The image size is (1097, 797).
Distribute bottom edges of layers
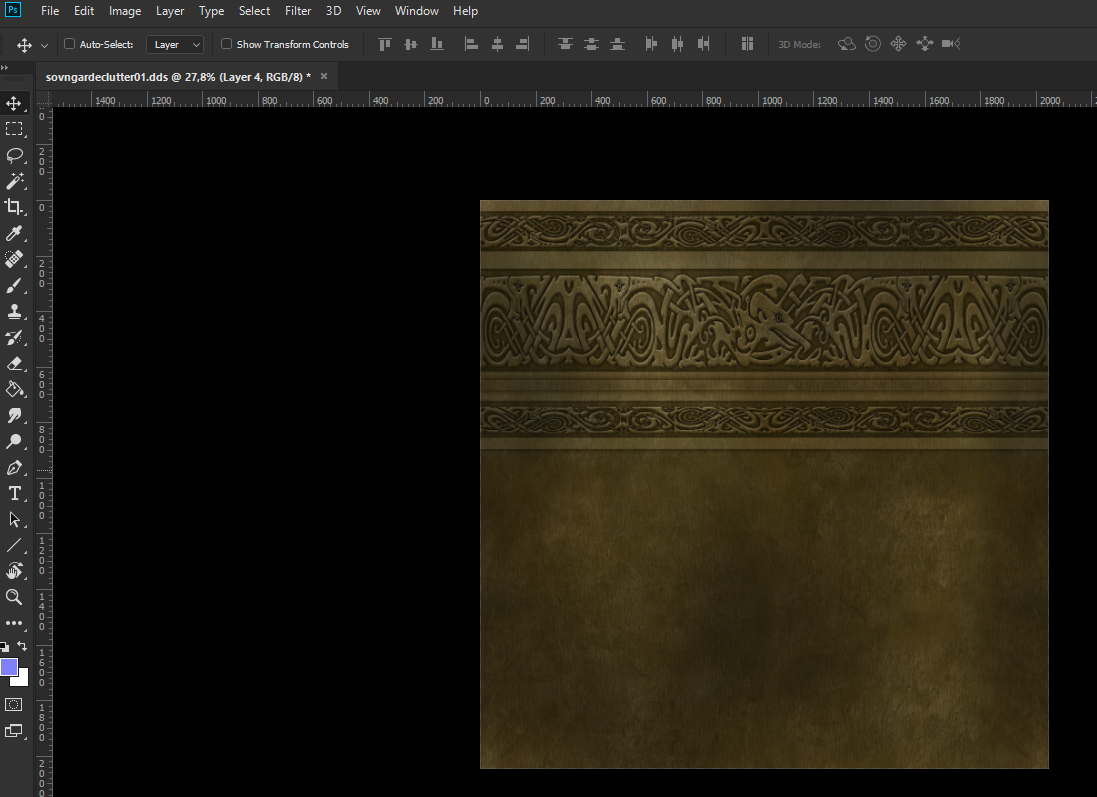617,44
